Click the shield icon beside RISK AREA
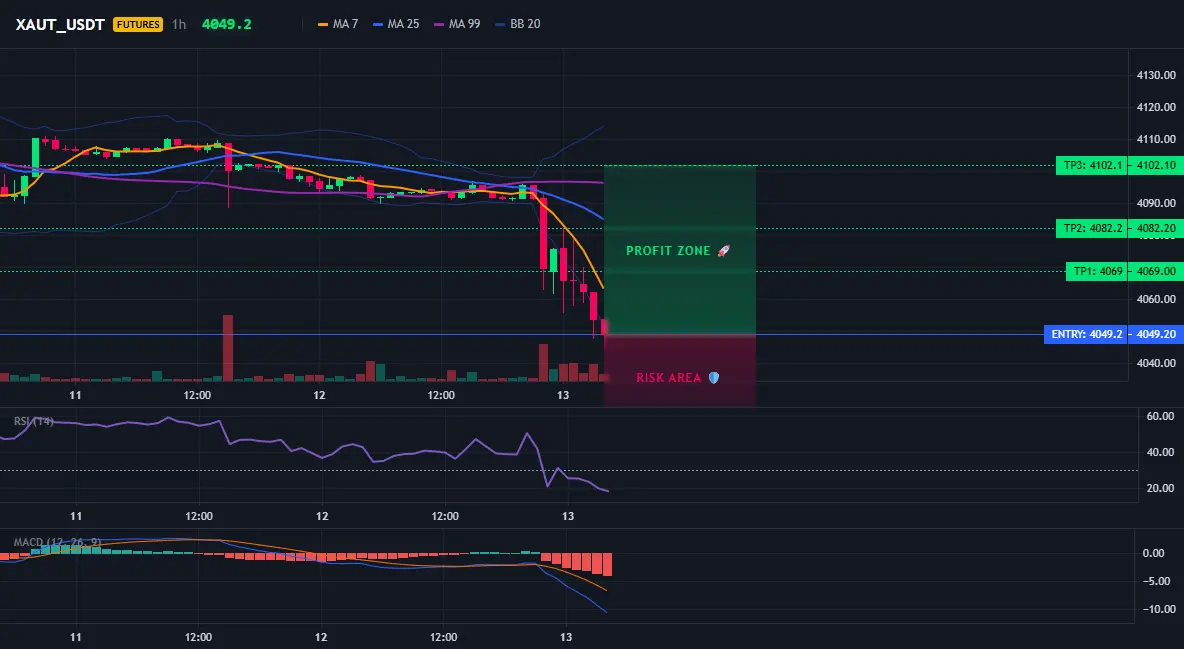1184x649 pixels. [714, 378]
